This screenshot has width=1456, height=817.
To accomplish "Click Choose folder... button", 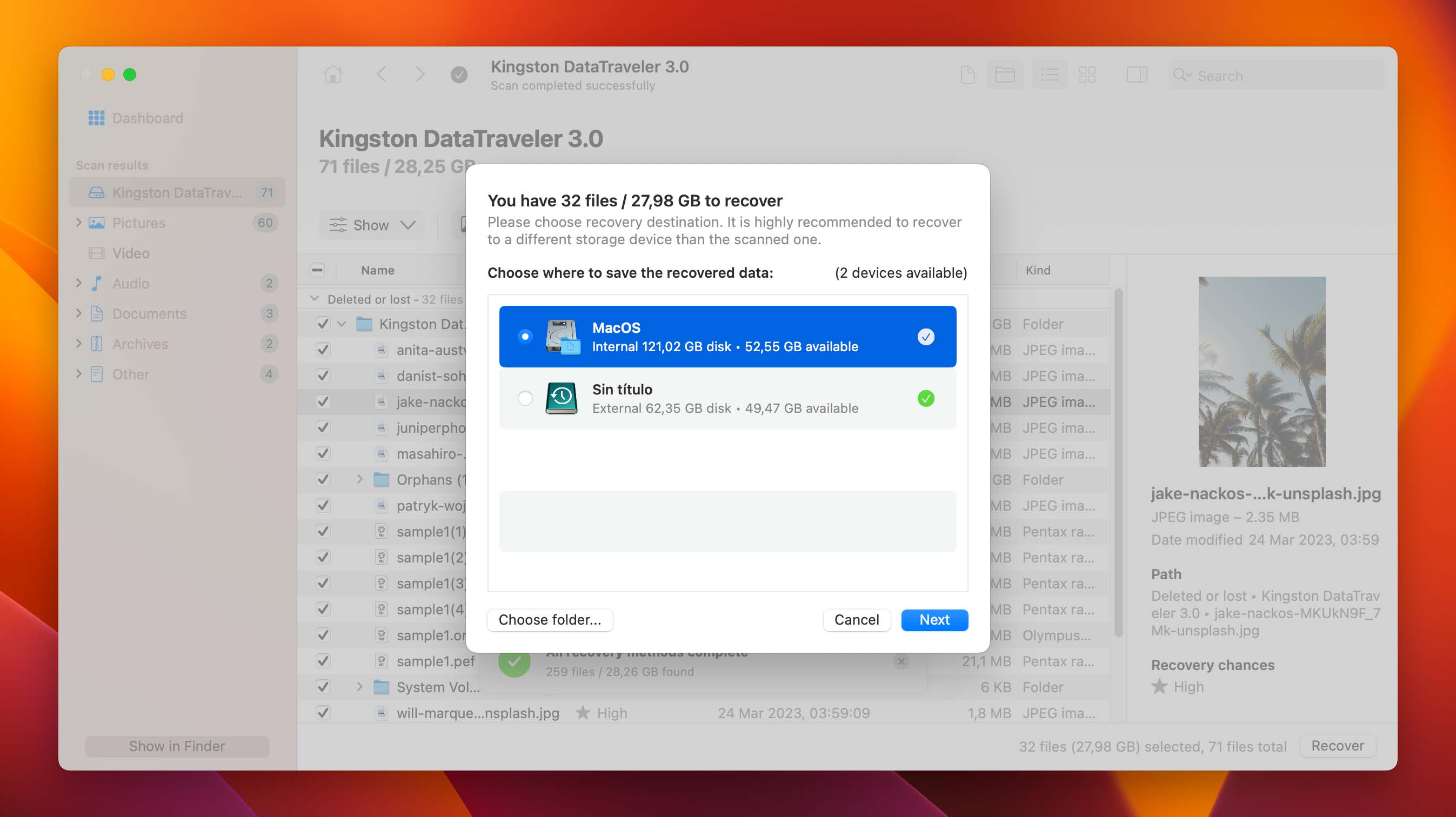I will coord(550,620).
